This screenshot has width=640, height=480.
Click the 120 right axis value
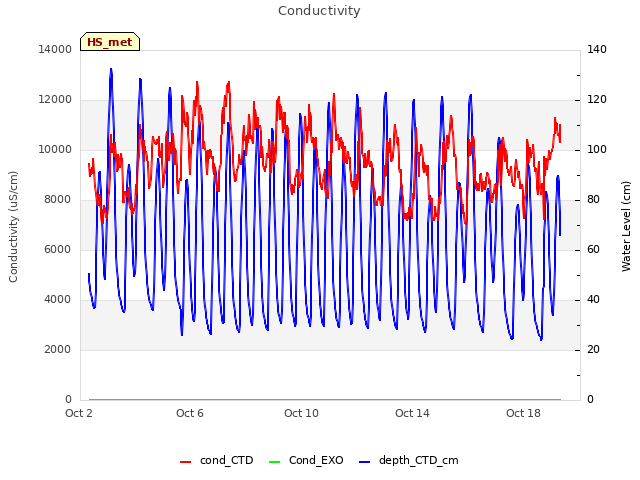pos(597,100)
